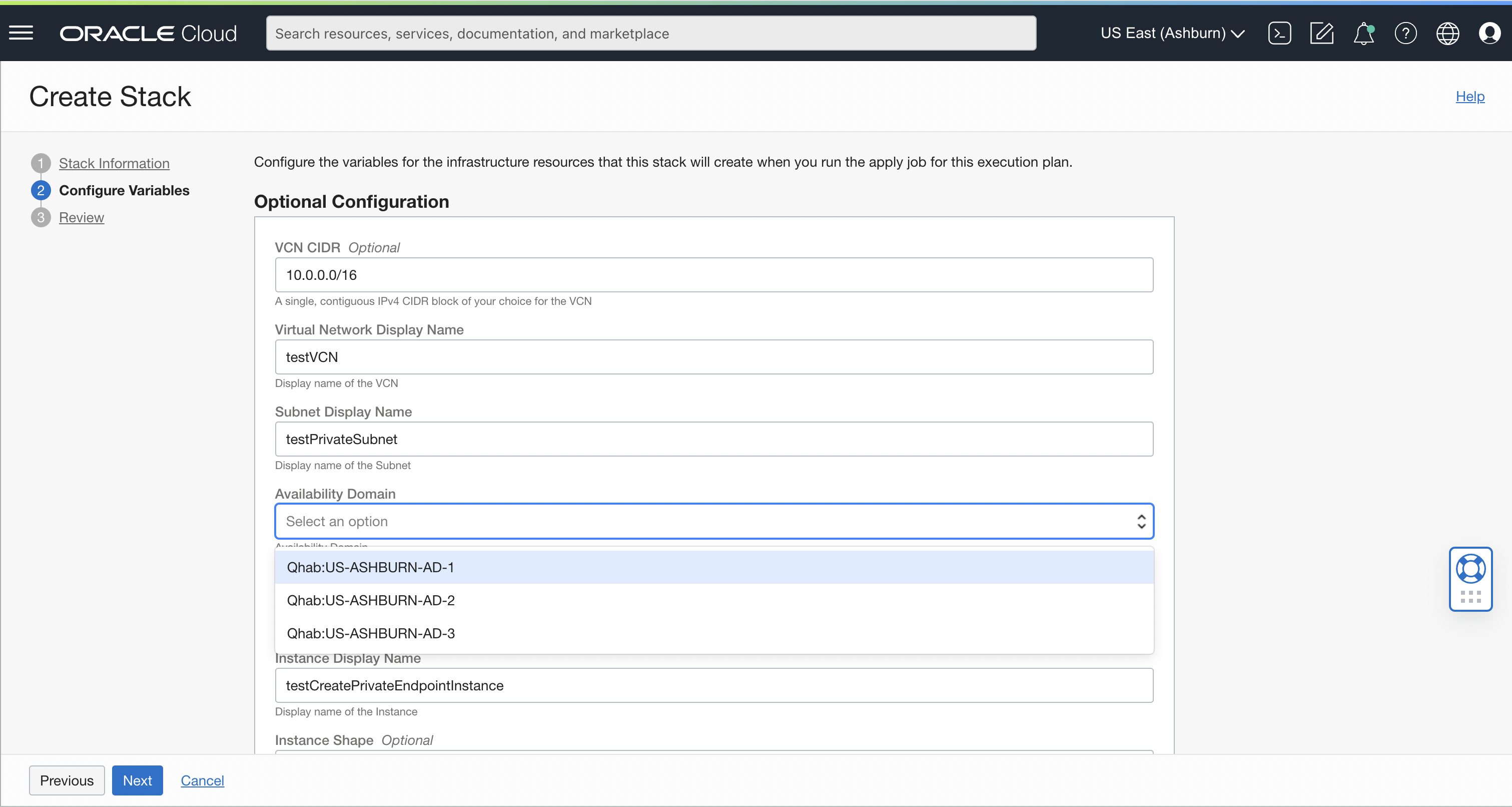Open the apps grid in the support widget
Image resolution: width=1512 pixels, height=807 pixels.
1470,597
